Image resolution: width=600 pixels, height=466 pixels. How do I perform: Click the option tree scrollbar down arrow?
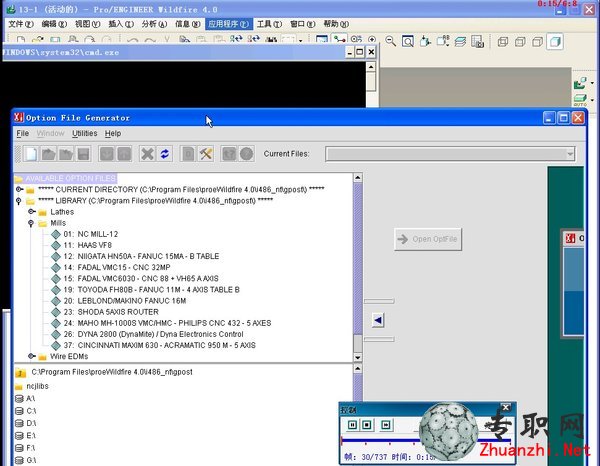[x=358, y=357]
